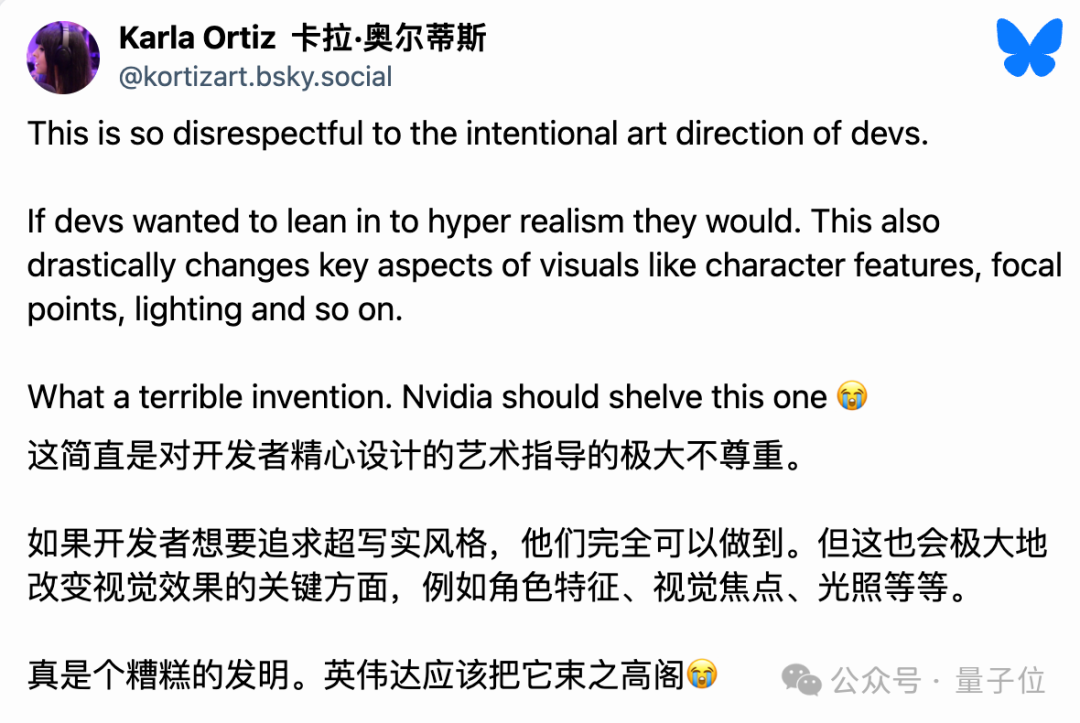Click the crying emoji ending the Chinese text
1080x723 pixels.
703,676
